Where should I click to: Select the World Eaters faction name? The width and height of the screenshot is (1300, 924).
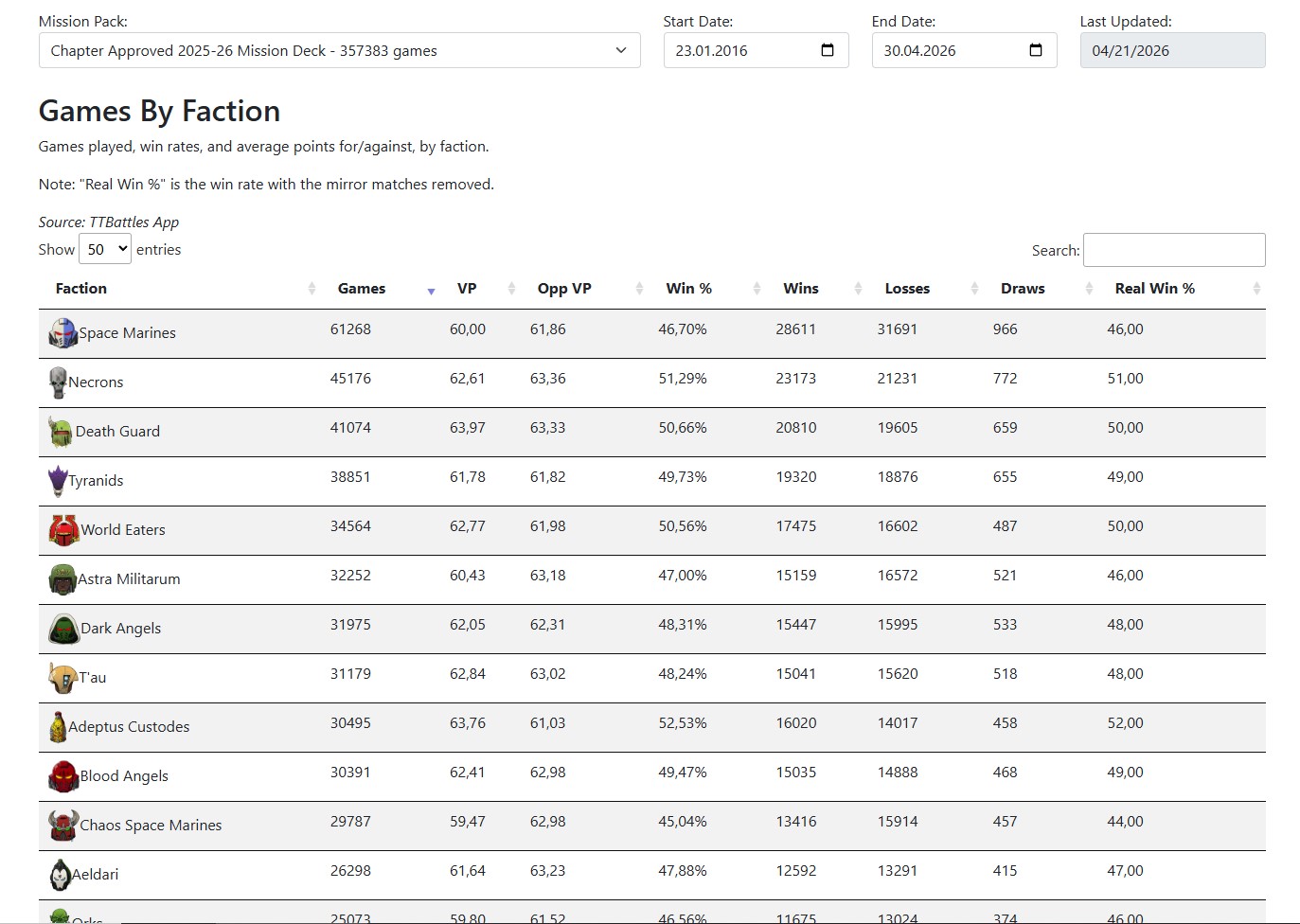(x=123, y=530)
